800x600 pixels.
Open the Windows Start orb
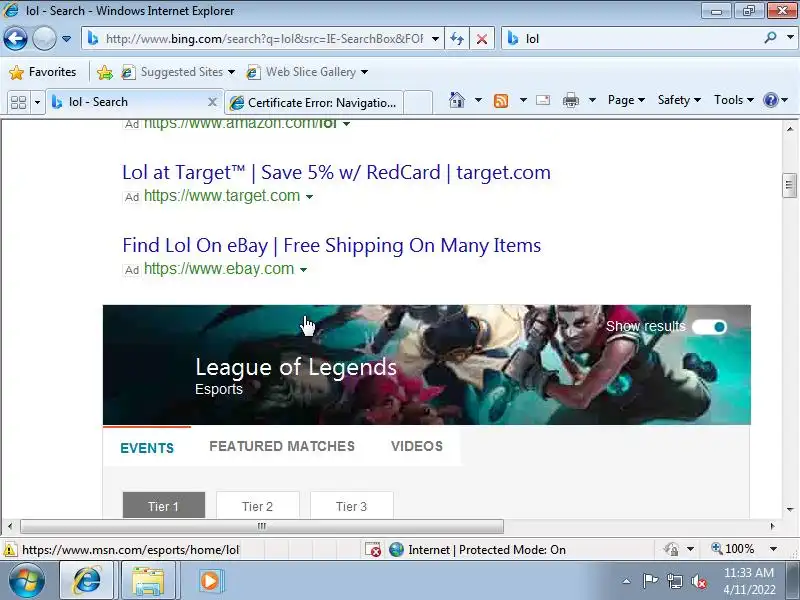tap(27, 581)
